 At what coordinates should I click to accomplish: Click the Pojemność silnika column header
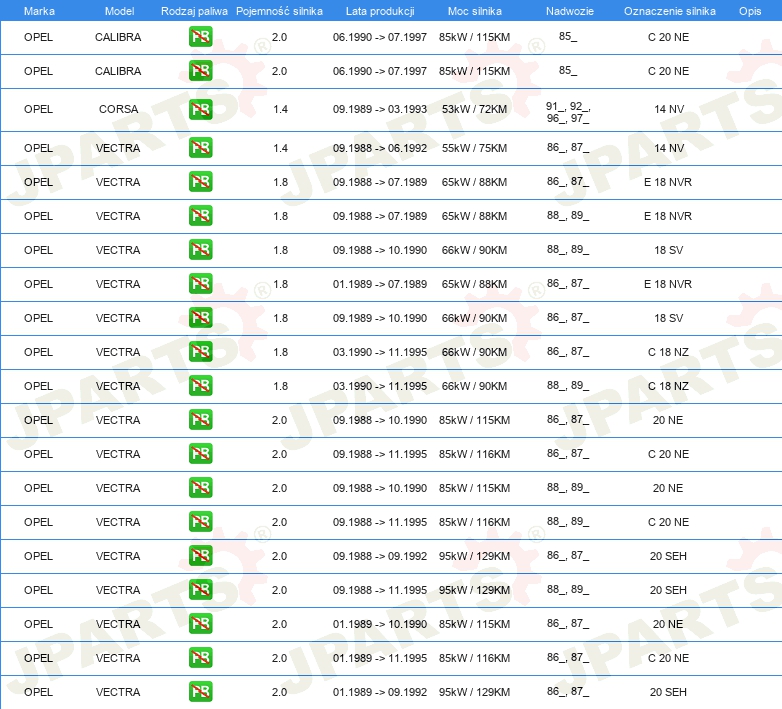pos(279,11)
